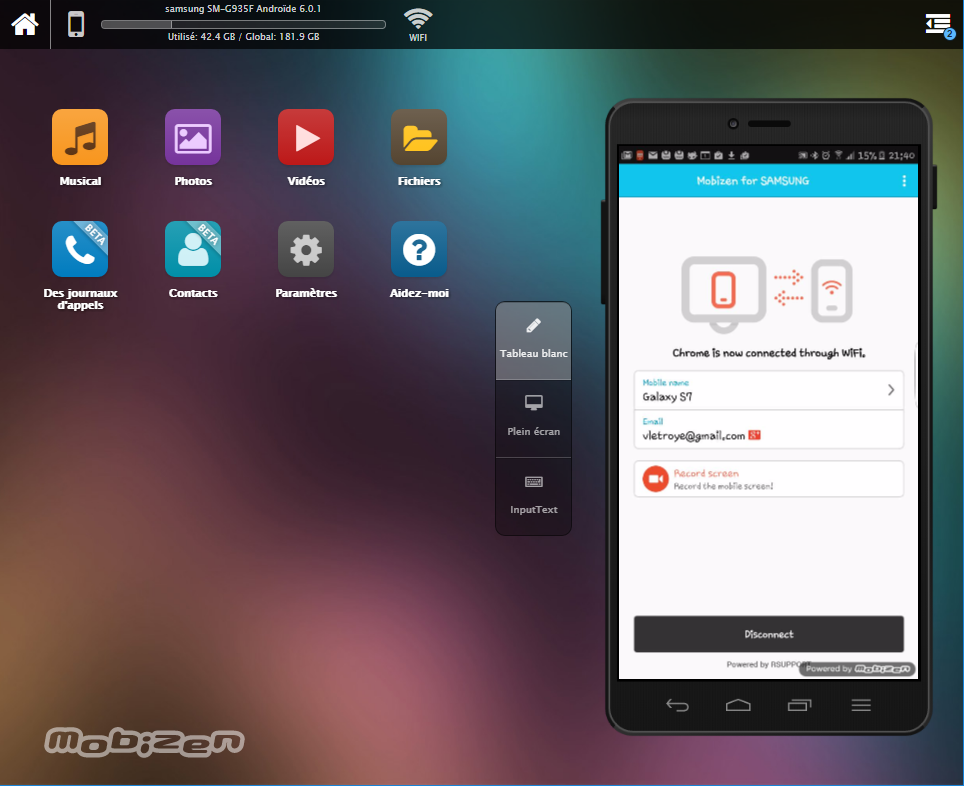Image resolution: width=964 pixels, height=786 pixels.
Task: Click the phone device icon in top bar
Action: 76,25
